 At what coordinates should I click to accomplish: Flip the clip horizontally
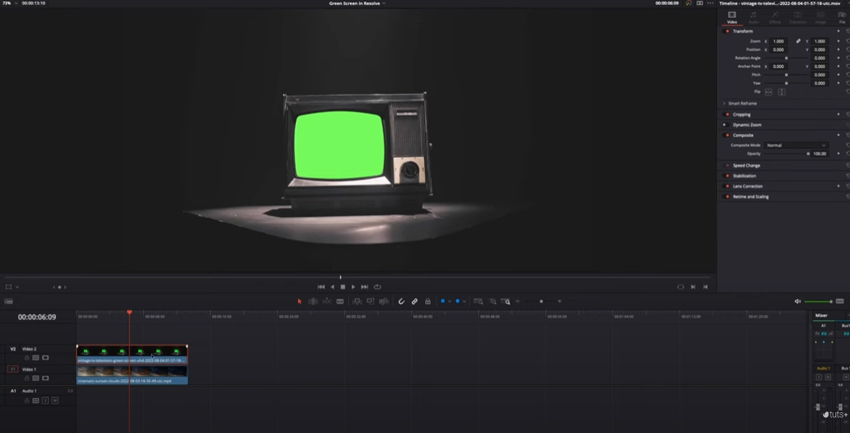[x=768, y=92]
